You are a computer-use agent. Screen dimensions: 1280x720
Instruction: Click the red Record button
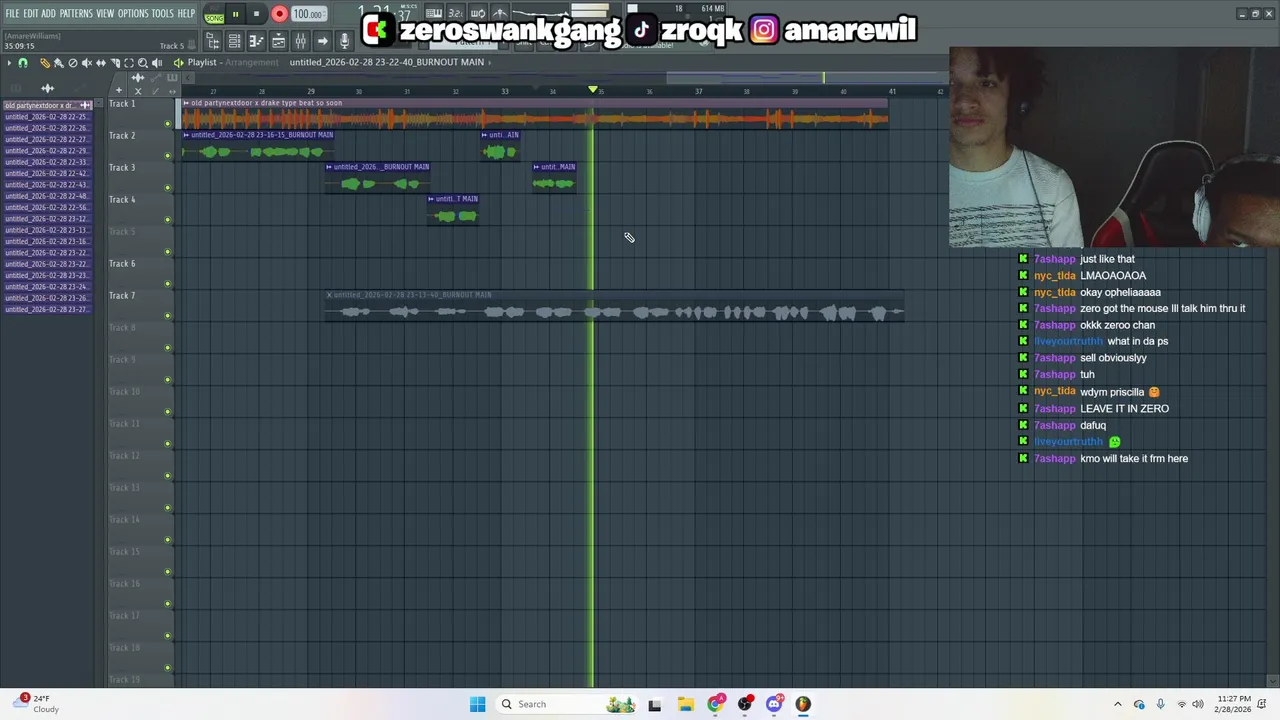(x=279, y=14)
